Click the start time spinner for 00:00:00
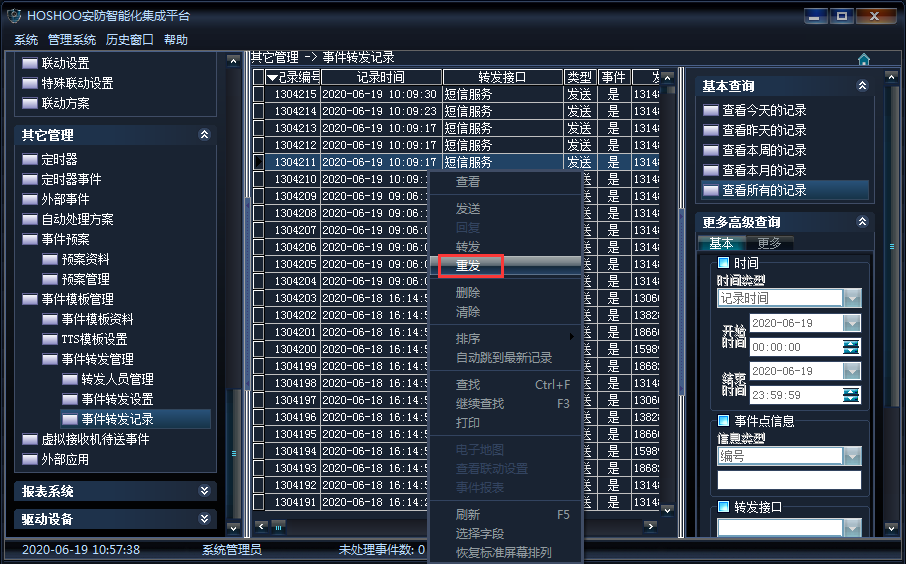Image resolution: width=906 pixels, height=564 pixels. (x=851, y=347)
